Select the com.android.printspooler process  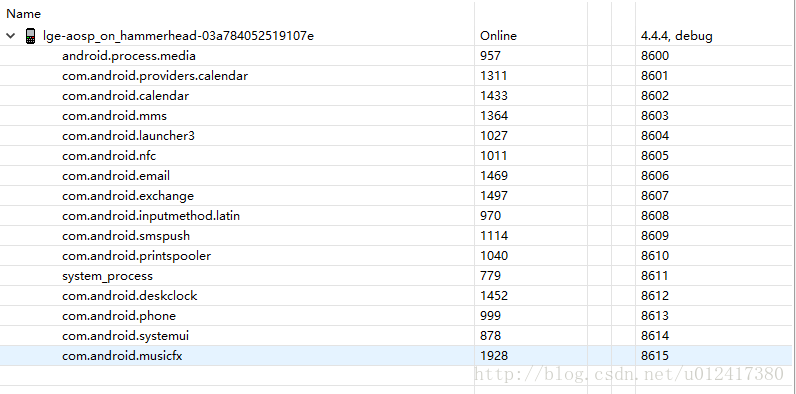click(x=137, y=256)
